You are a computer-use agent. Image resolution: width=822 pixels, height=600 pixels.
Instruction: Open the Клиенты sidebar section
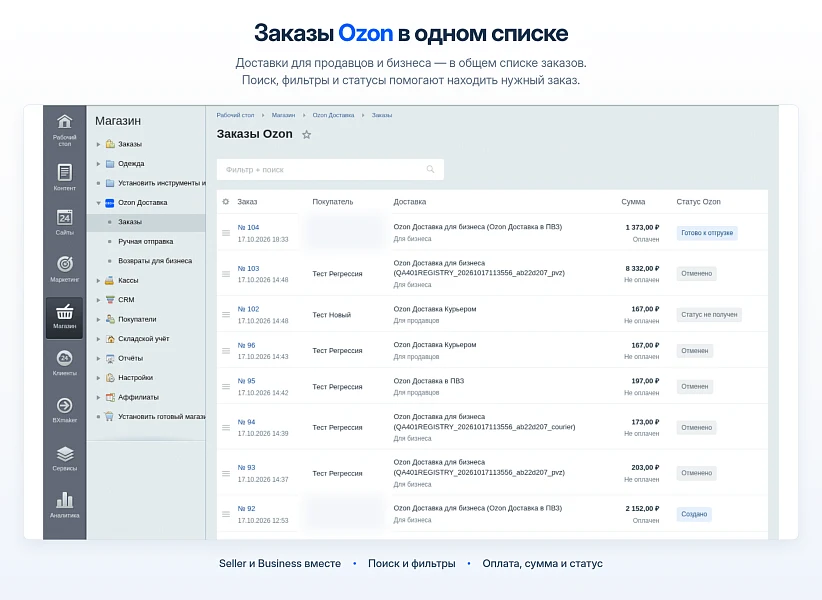point(64,362)
